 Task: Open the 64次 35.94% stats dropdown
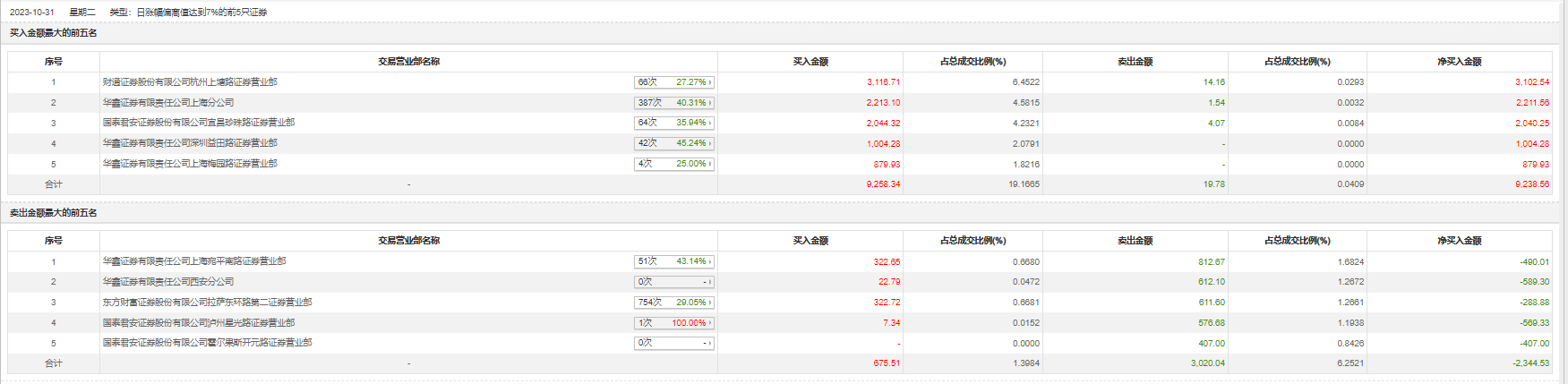(x=673, y=123)
